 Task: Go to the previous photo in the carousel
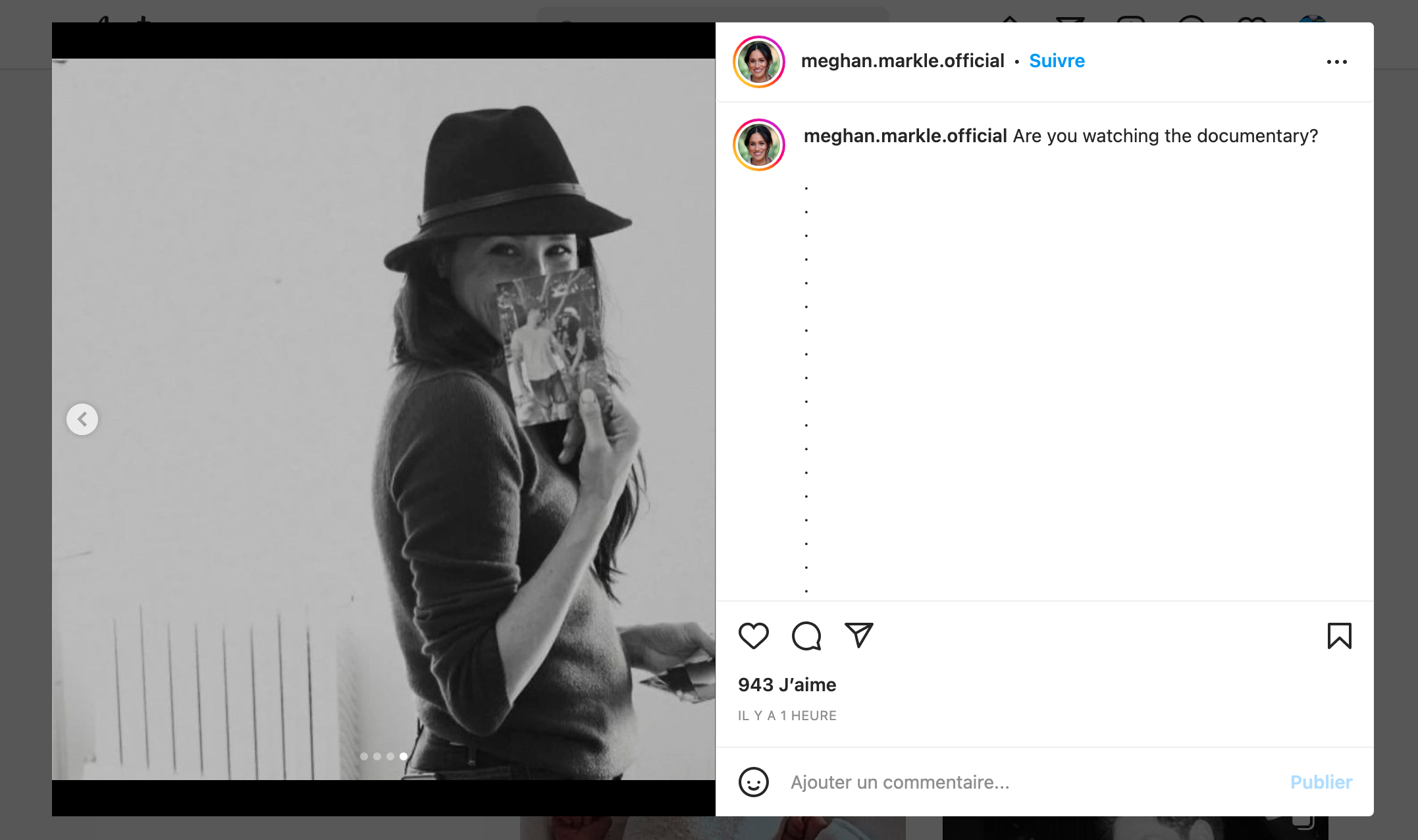pos(82,419)
